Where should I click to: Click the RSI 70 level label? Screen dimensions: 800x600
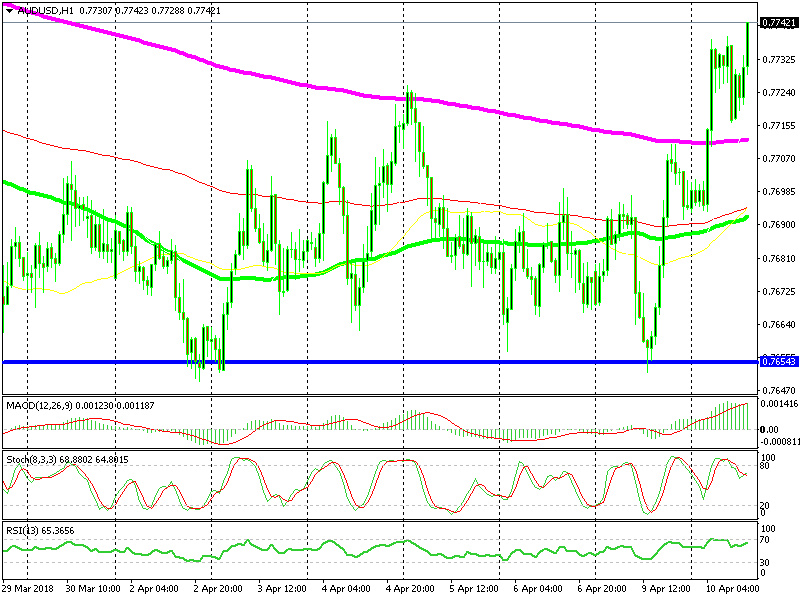765,540
